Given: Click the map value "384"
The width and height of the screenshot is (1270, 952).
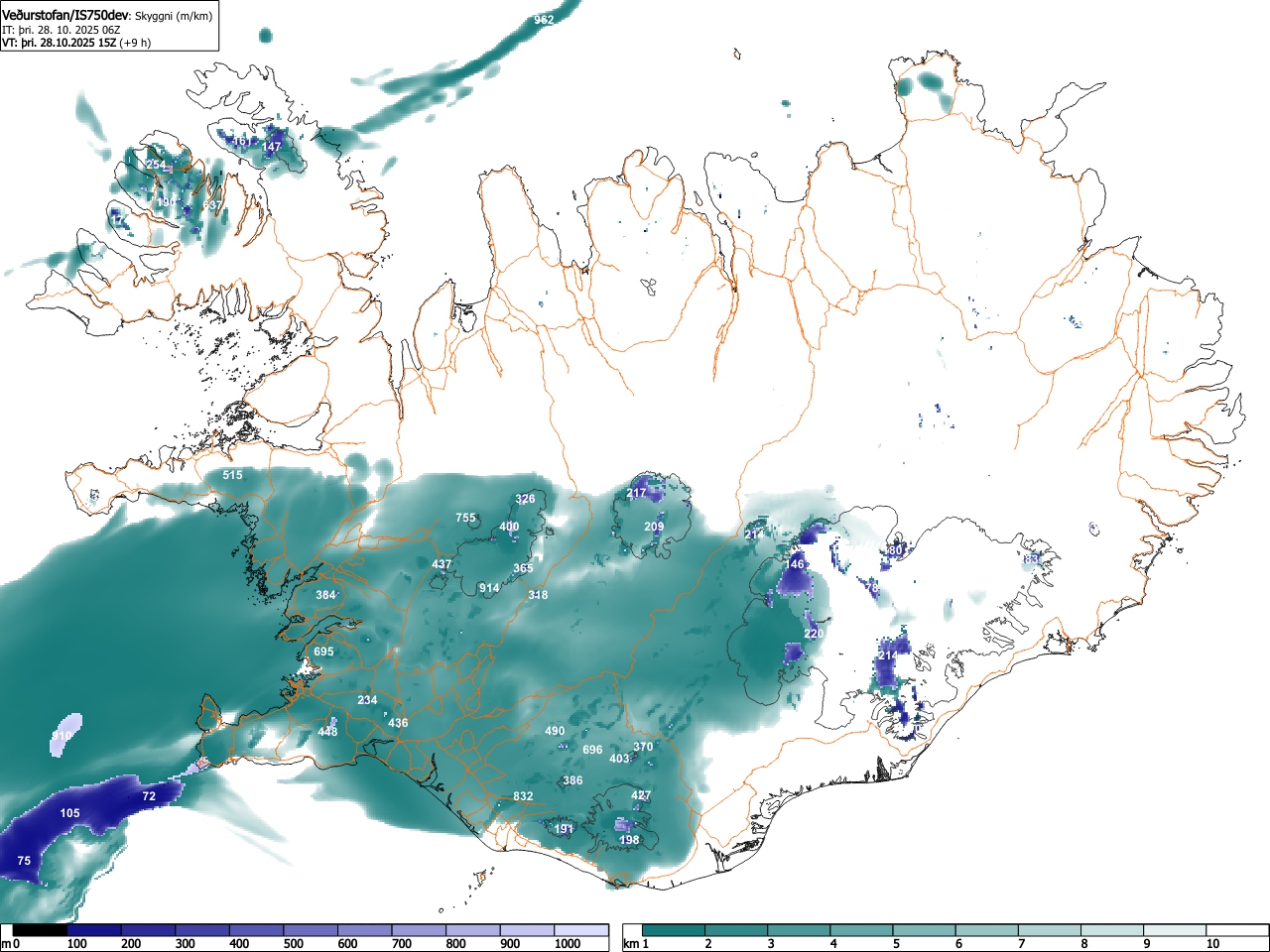Looking at the screenshot, I should 325,595.
